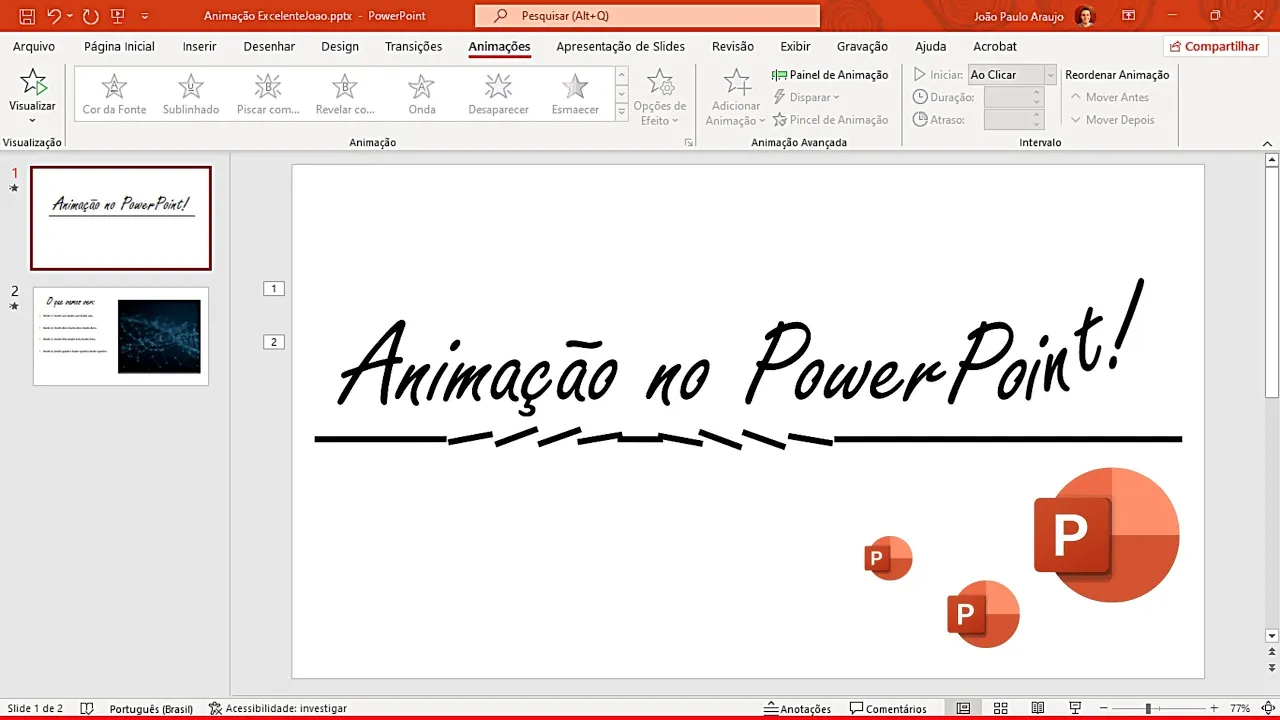Start slideshow from beginning via quick access icon

tap(118, 16)
